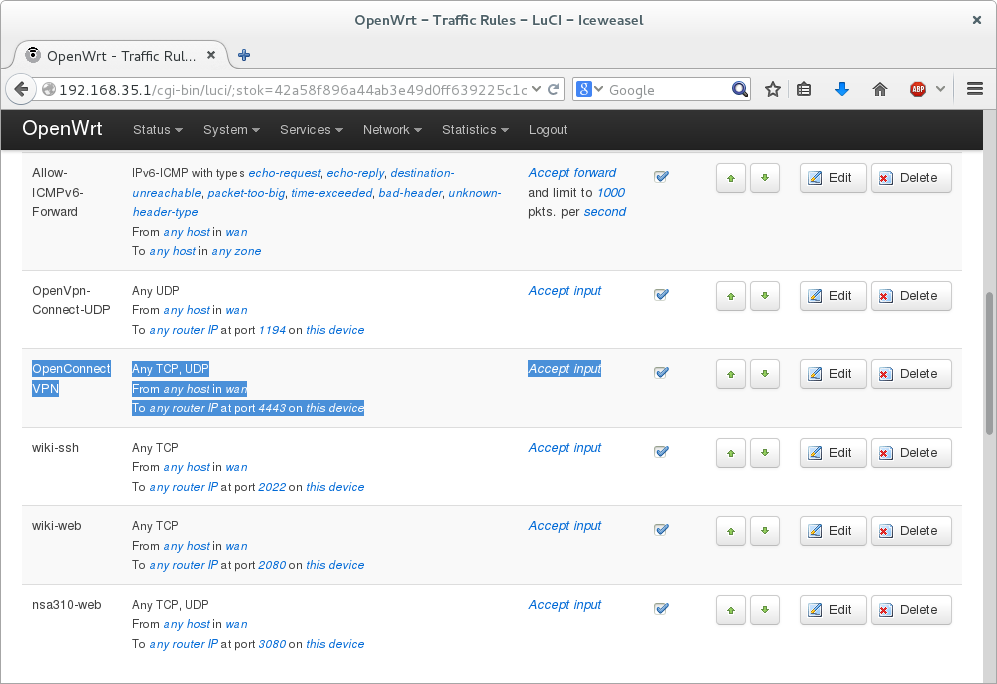Delete the OpenVpn-Connect-UDP rule
Image resolution: width=997 pixels, height=684 pixels.
911,296
